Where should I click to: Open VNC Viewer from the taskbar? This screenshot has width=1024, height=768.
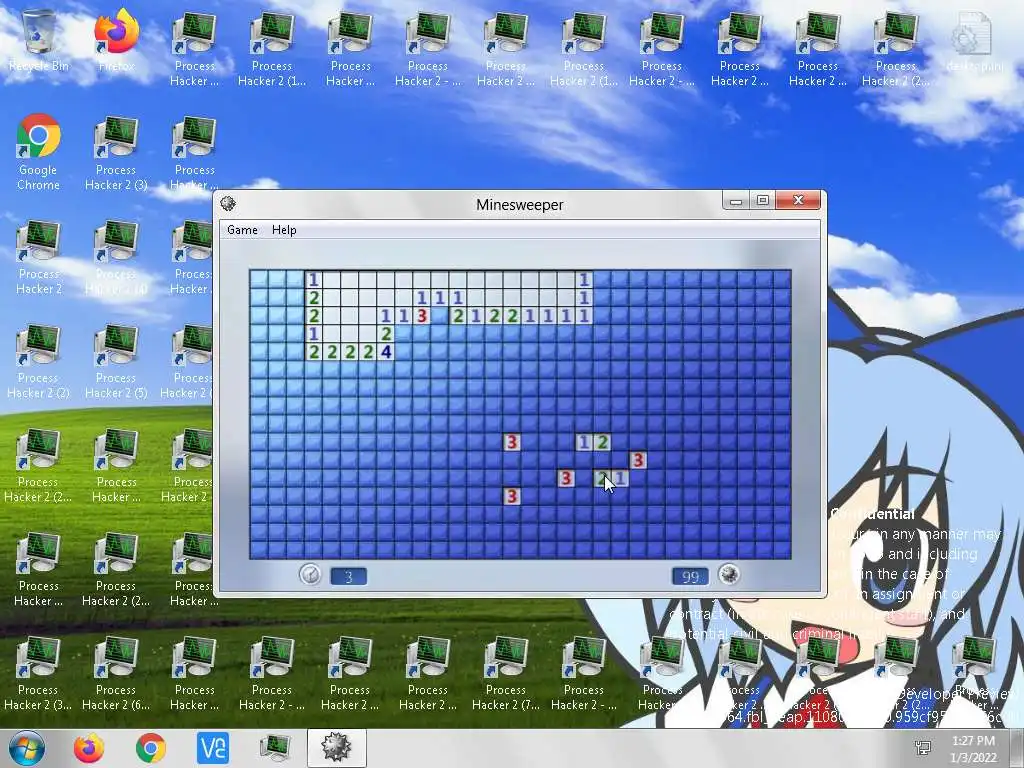(x=213, y=748)
